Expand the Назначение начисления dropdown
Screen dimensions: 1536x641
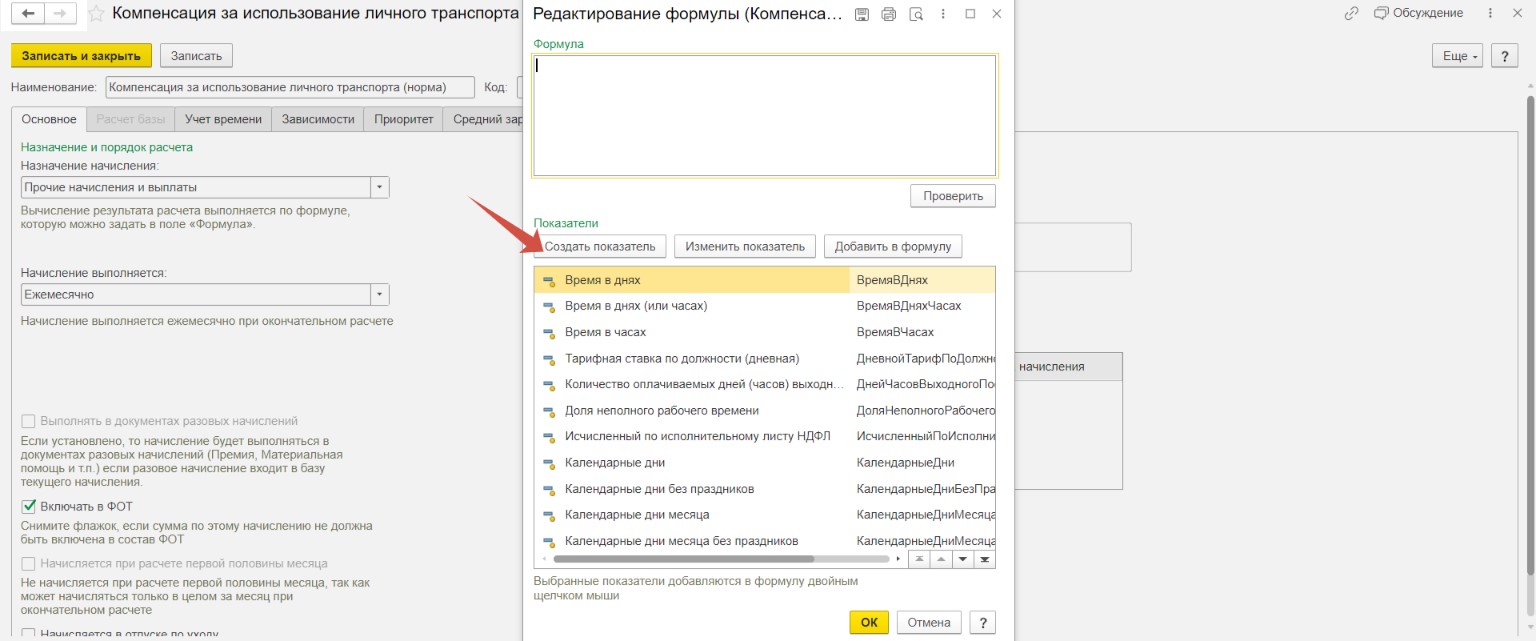click(379, 187)
